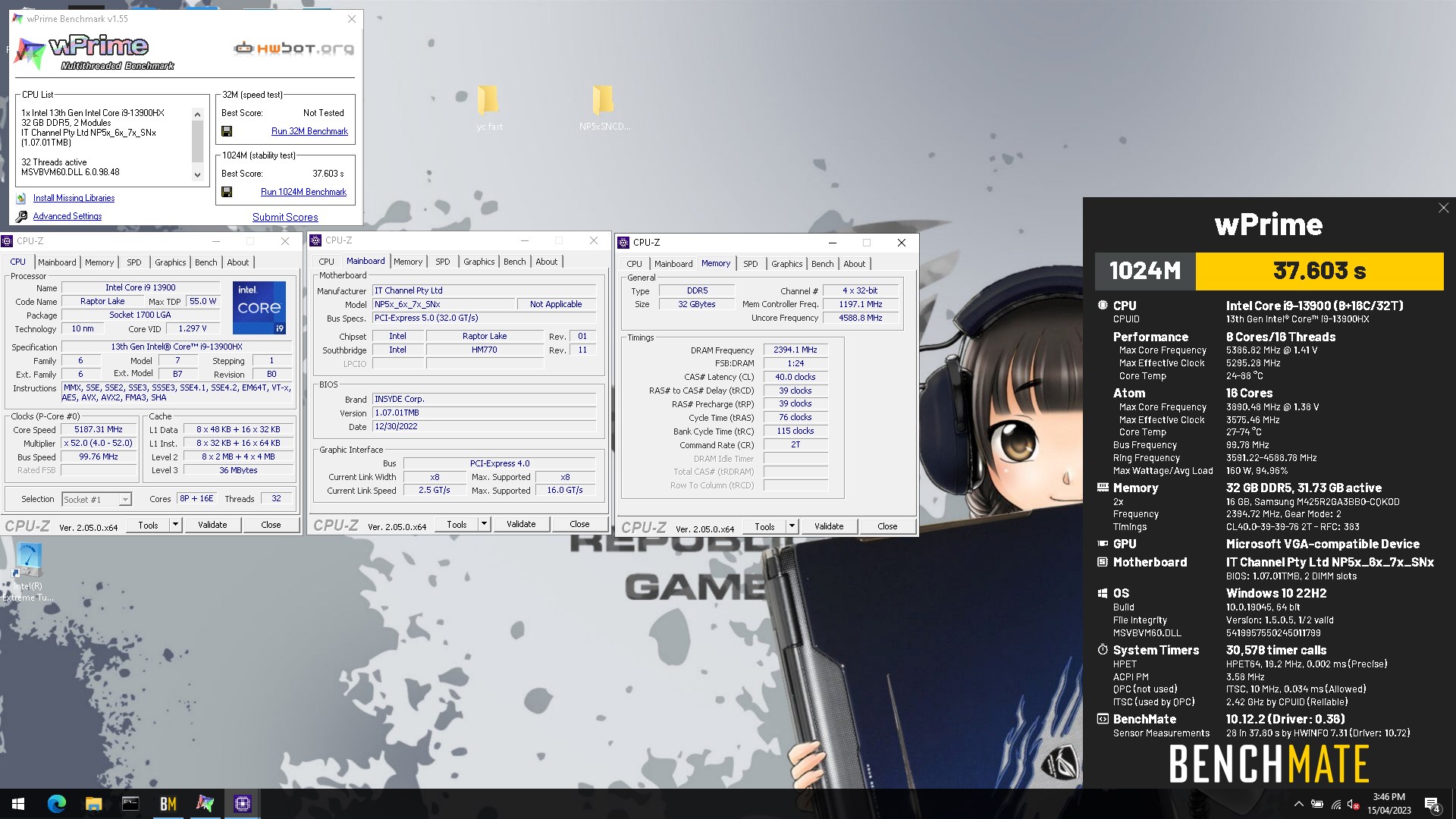Open Bench tab in right CPU-Z window
The width and height of the screenshot is (1456, 819).
pos(823,264)
